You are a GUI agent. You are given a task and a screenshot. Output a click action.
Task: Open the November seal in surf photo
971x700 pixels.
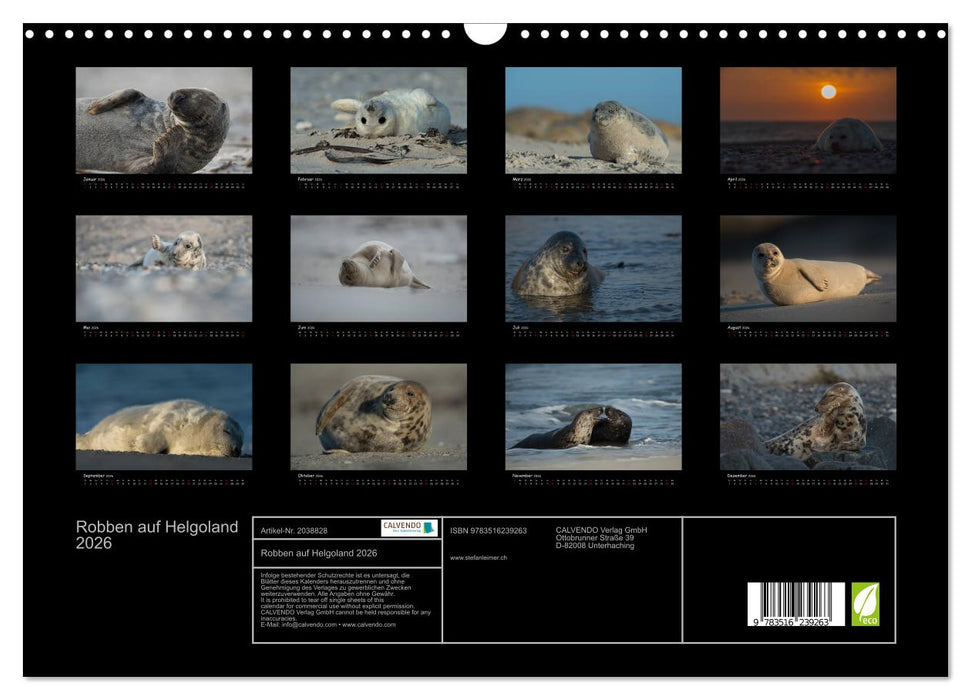point(593,416)
